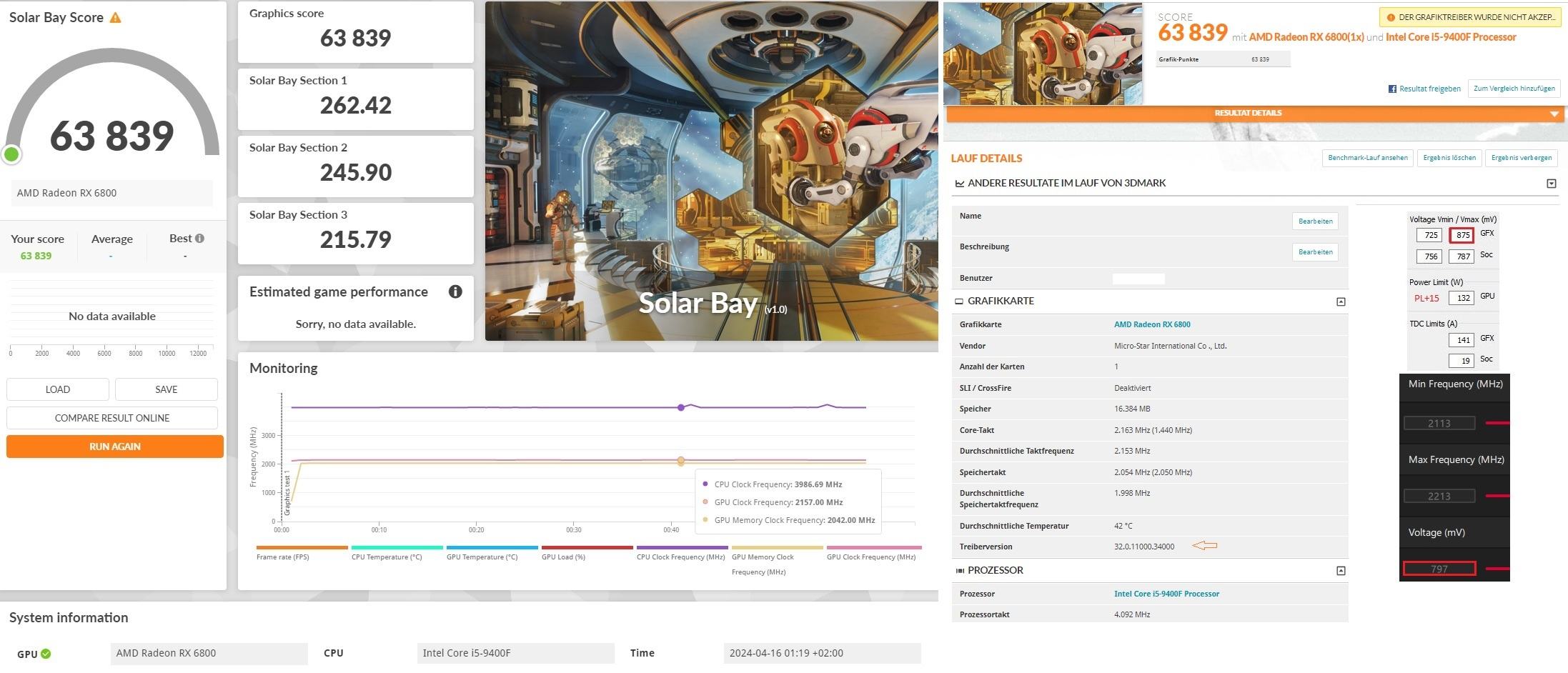The width and height of the screenshot is (1568, 673).
Task: Click the Max Frequency red slider
Action: pyautogui.click(x=1498, y=496)
